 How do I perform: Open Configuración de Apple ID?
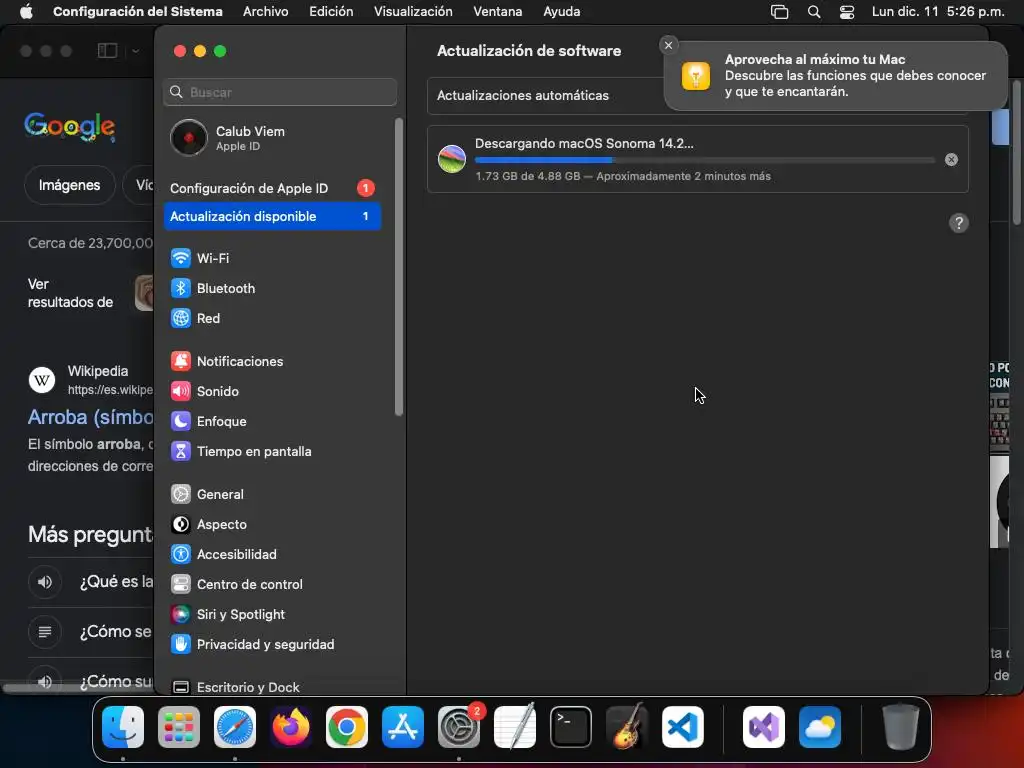click(272, 188)
